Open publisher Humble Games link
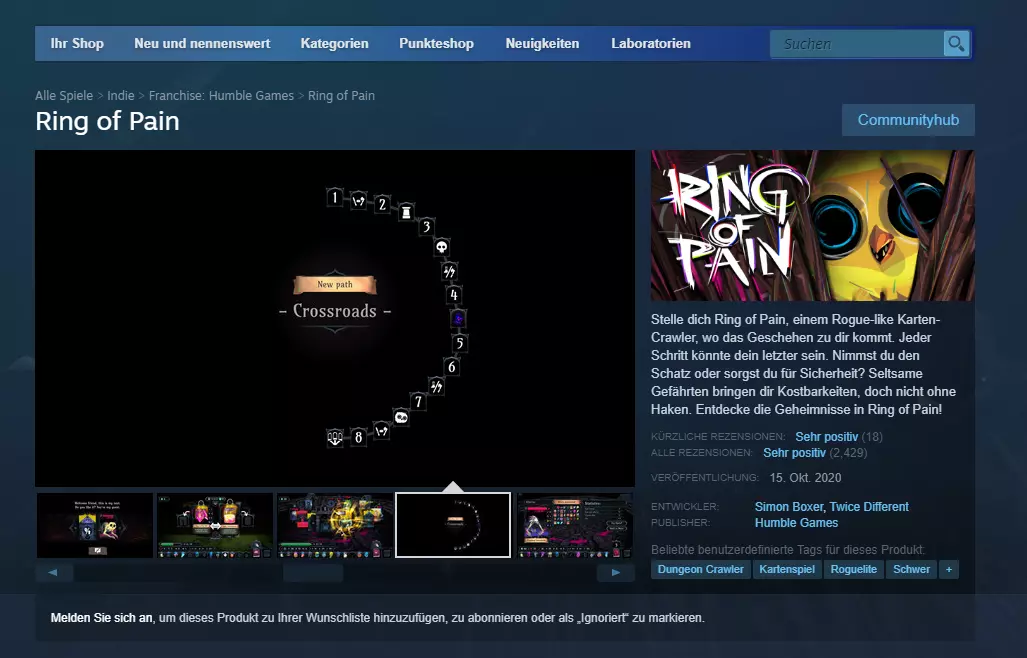 (x=796, y=522)
